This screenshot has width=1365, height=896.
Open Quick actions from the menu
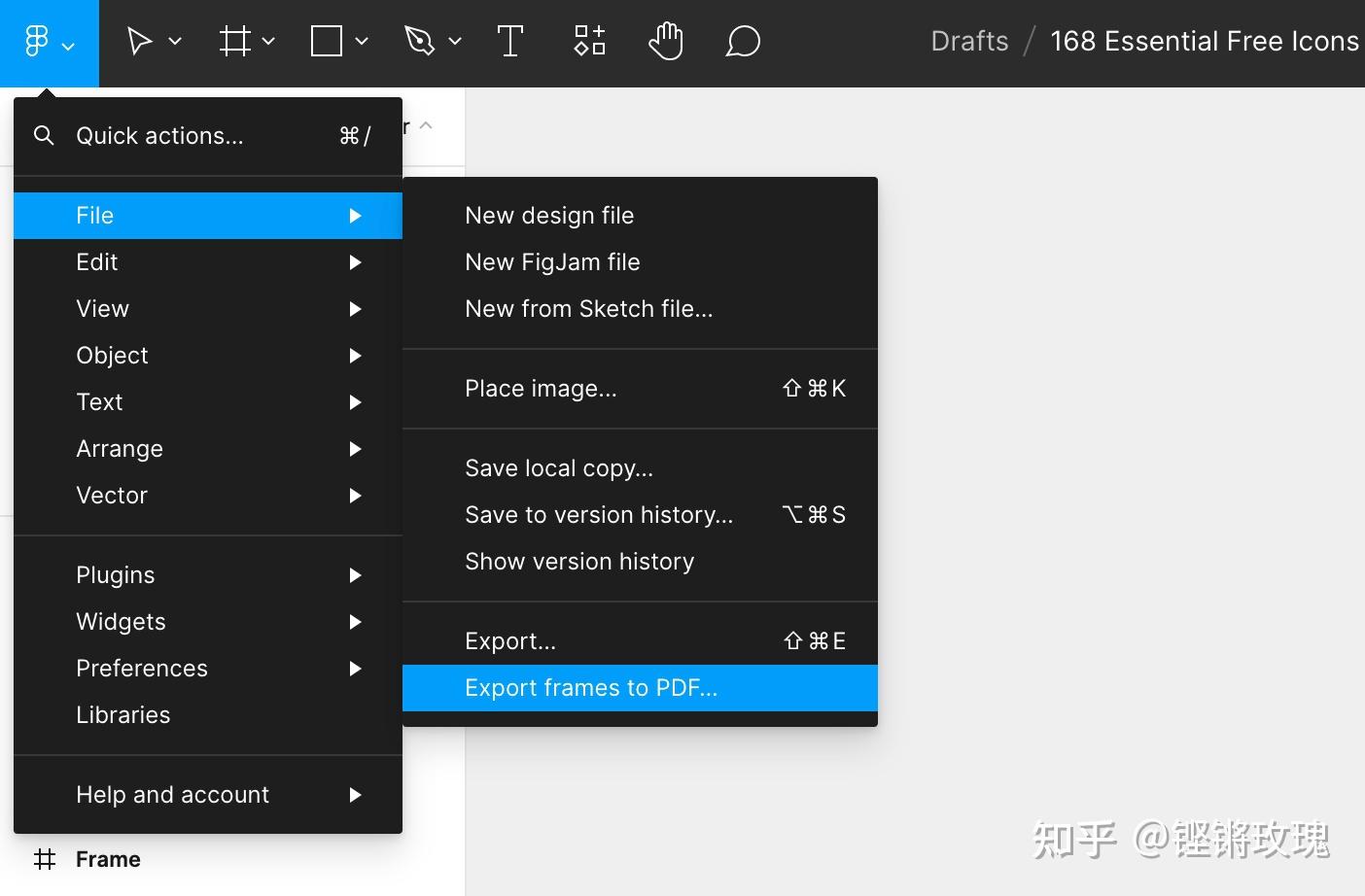(159, 135)
